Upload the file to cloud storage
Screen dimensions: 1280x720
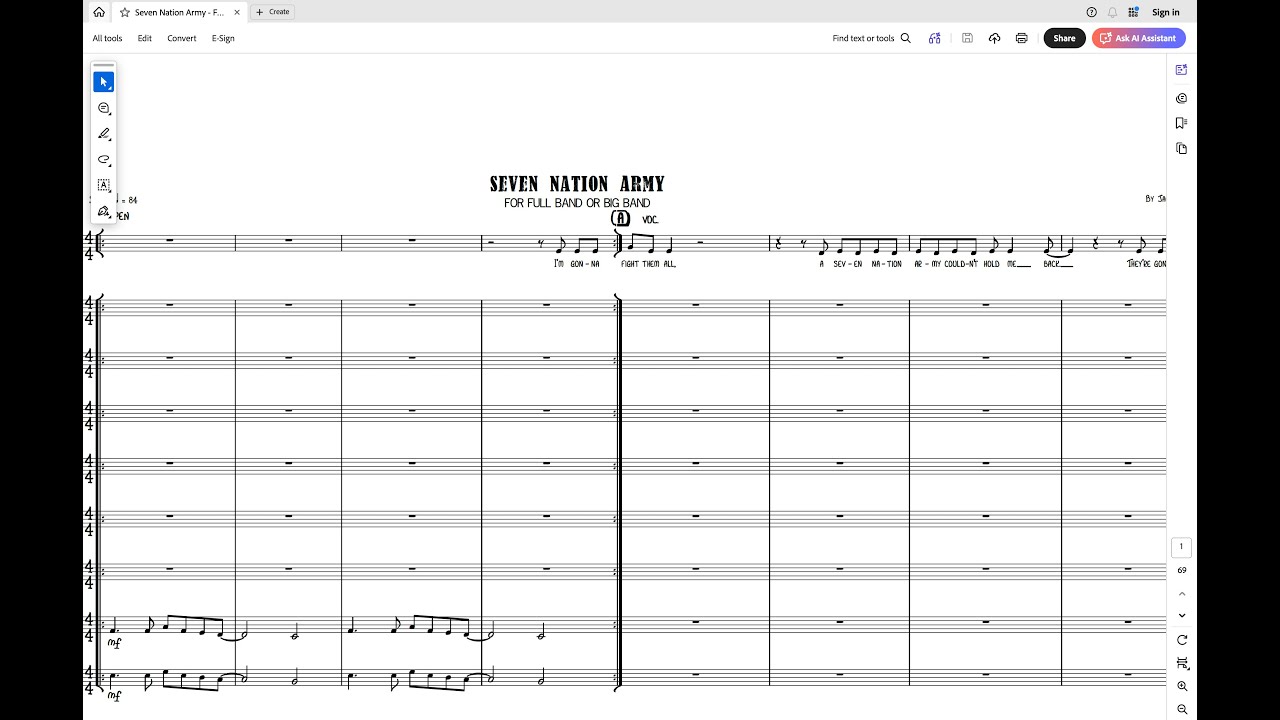tap(994, 38)
